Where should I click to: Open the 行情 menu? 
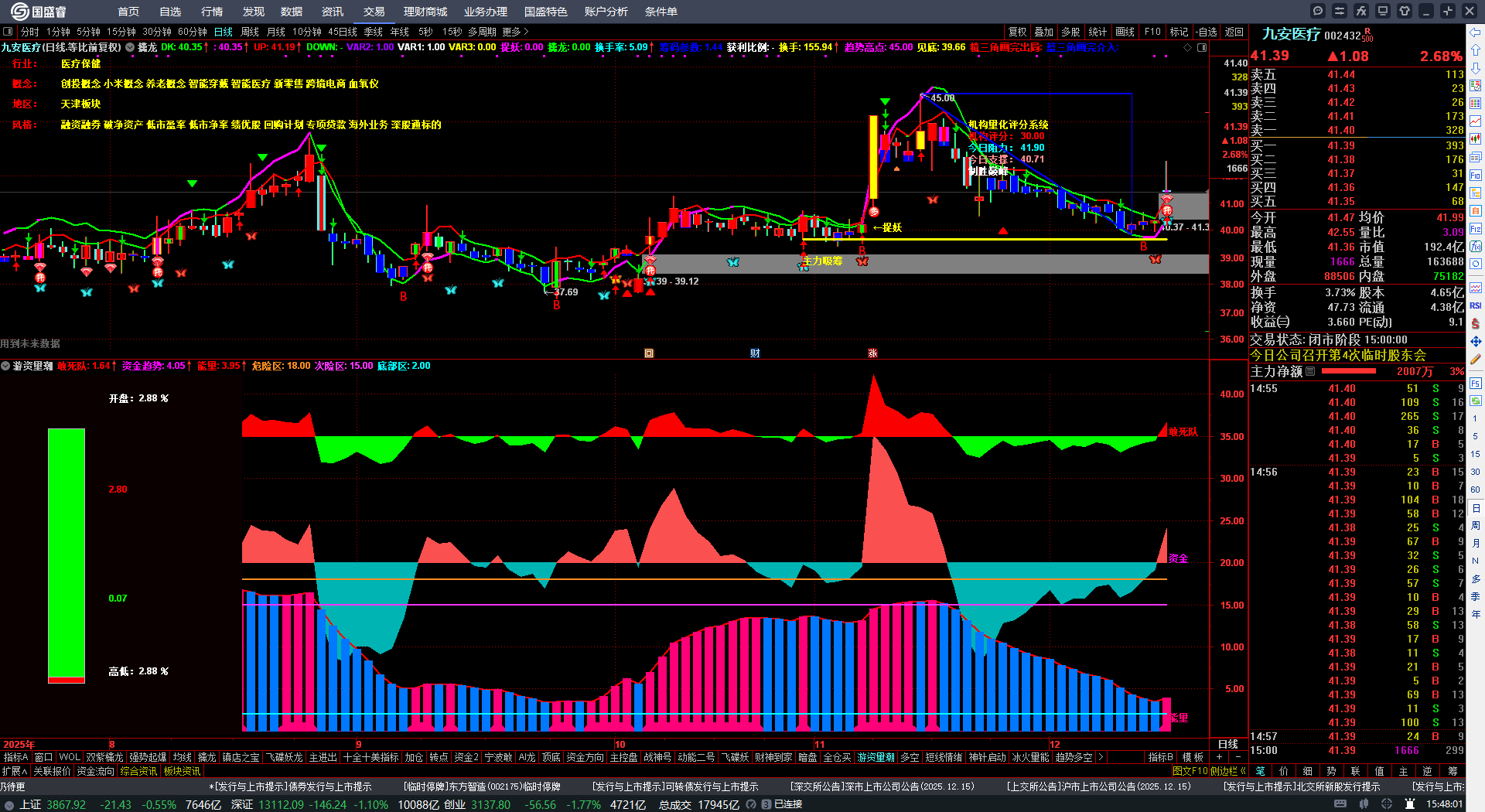[212, 12]
